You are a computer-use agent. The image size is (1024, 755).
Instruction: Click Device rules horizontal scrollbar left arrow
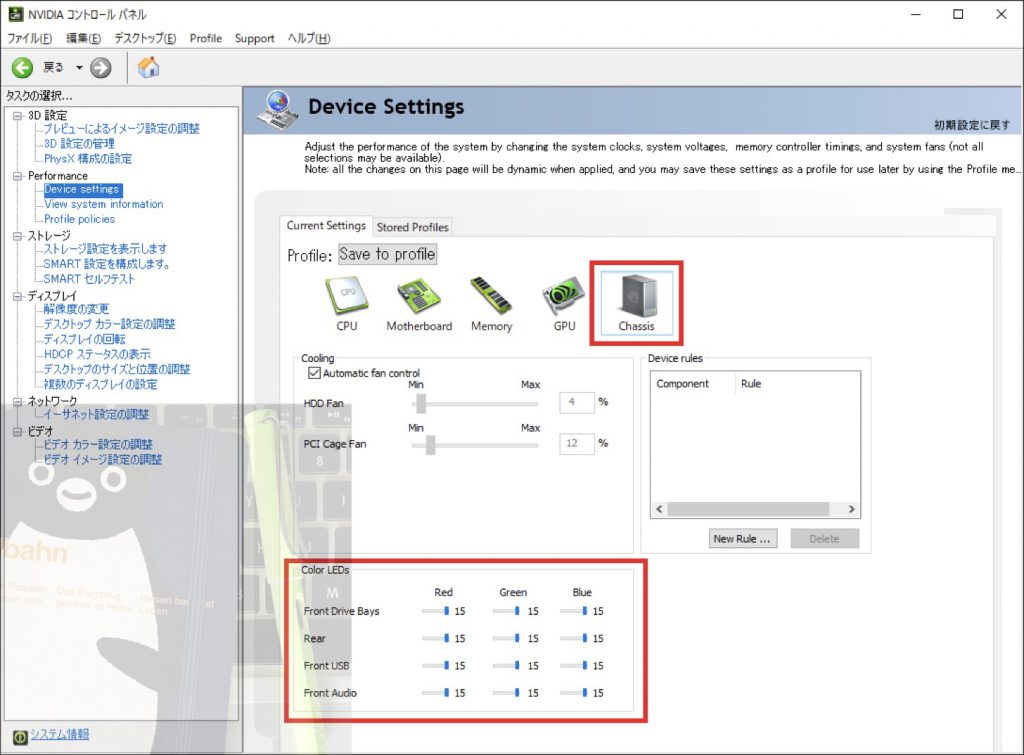pos(659,509)
